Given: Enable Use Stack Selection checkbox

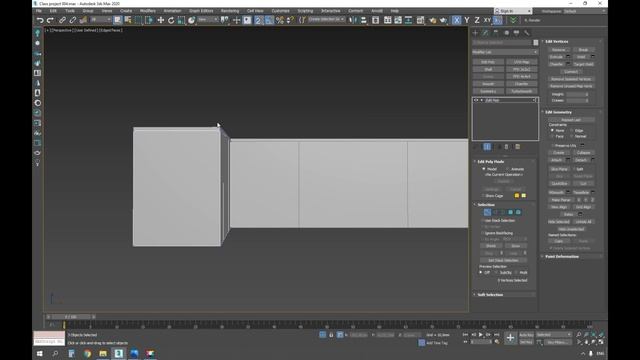Looking at the screenshot, I should [483, 220].
